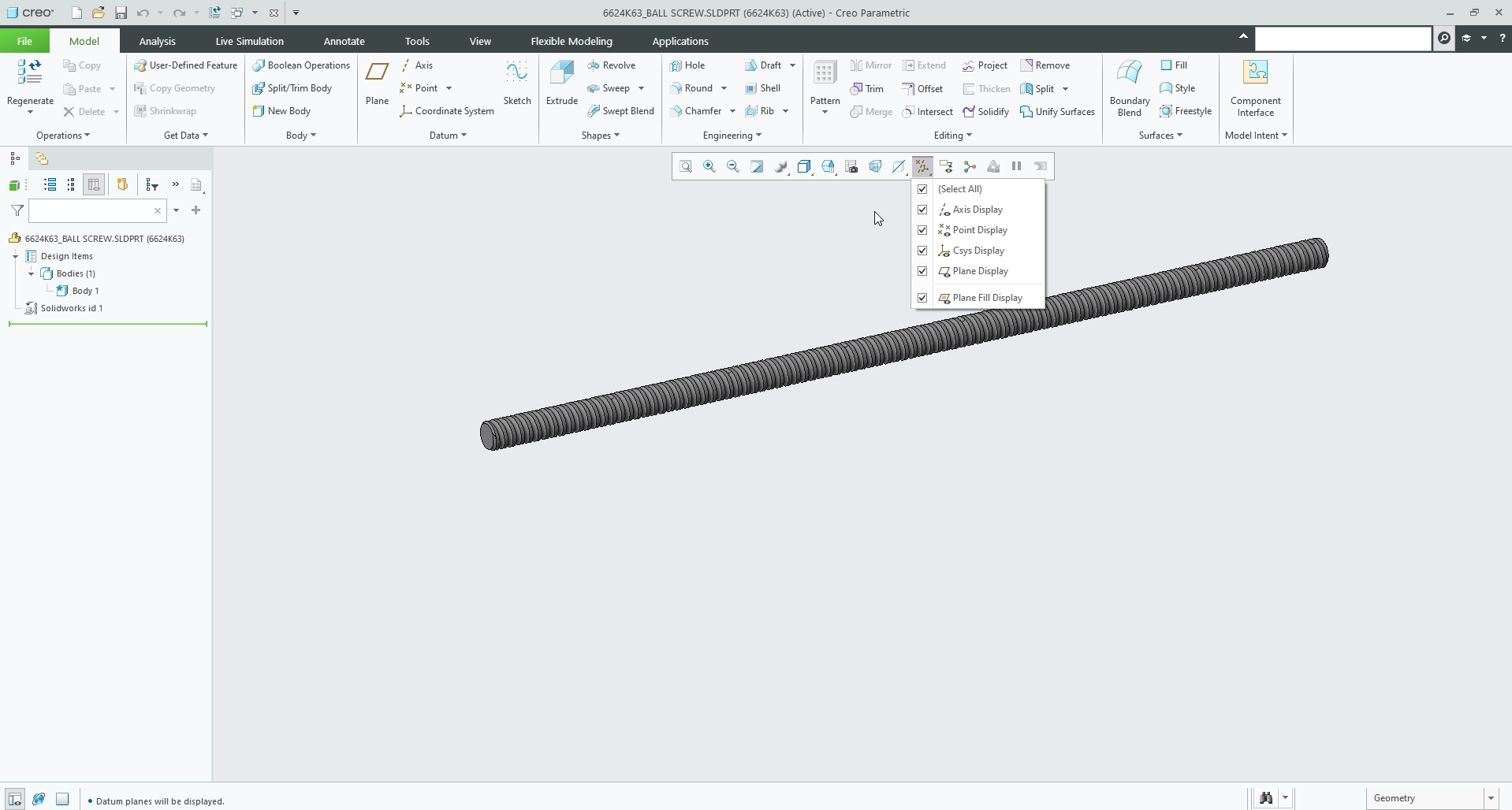The height and width of the screenshot is (810, 1512).
Task: Toggle the Select All datum display checkbox
Action: click(922, 188)
